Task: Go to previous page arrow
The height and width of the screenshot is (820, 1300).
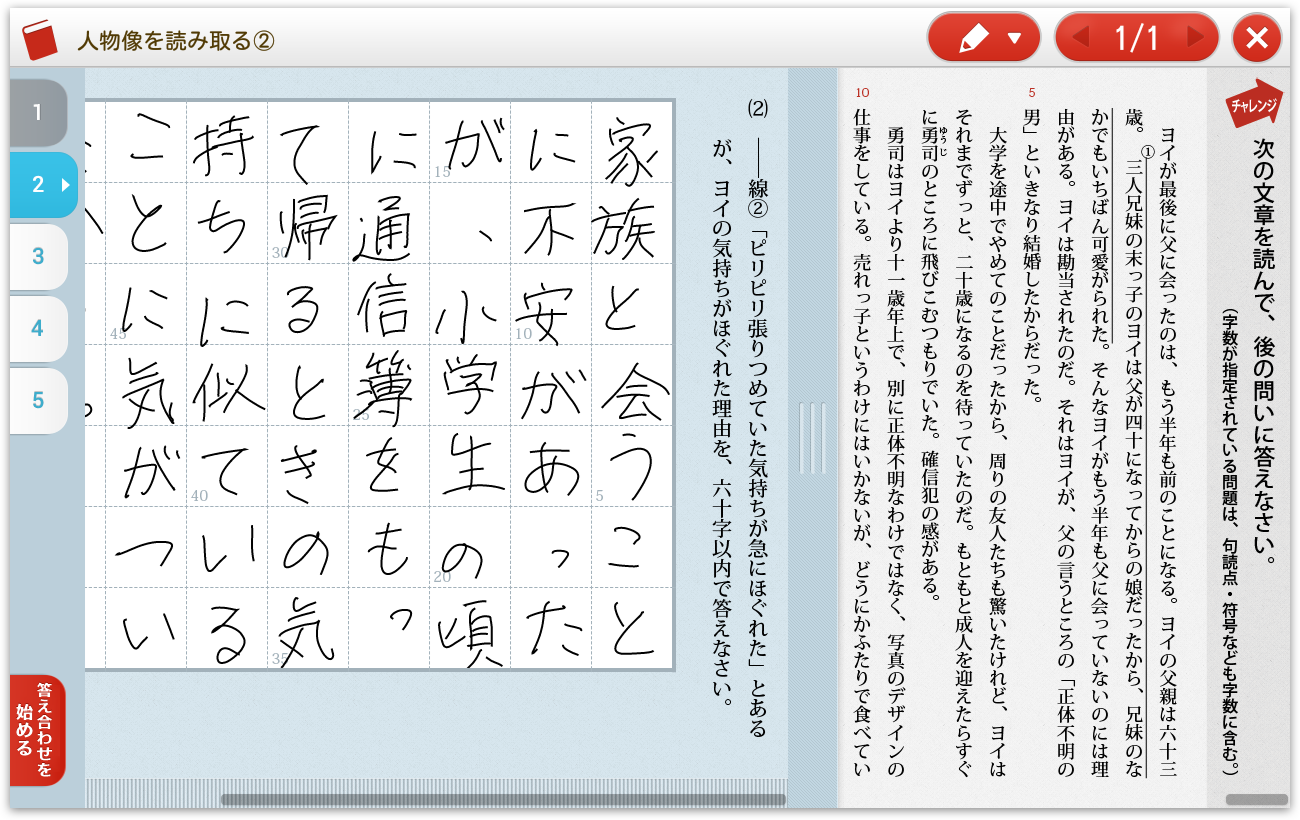Action: (1080, 38)
